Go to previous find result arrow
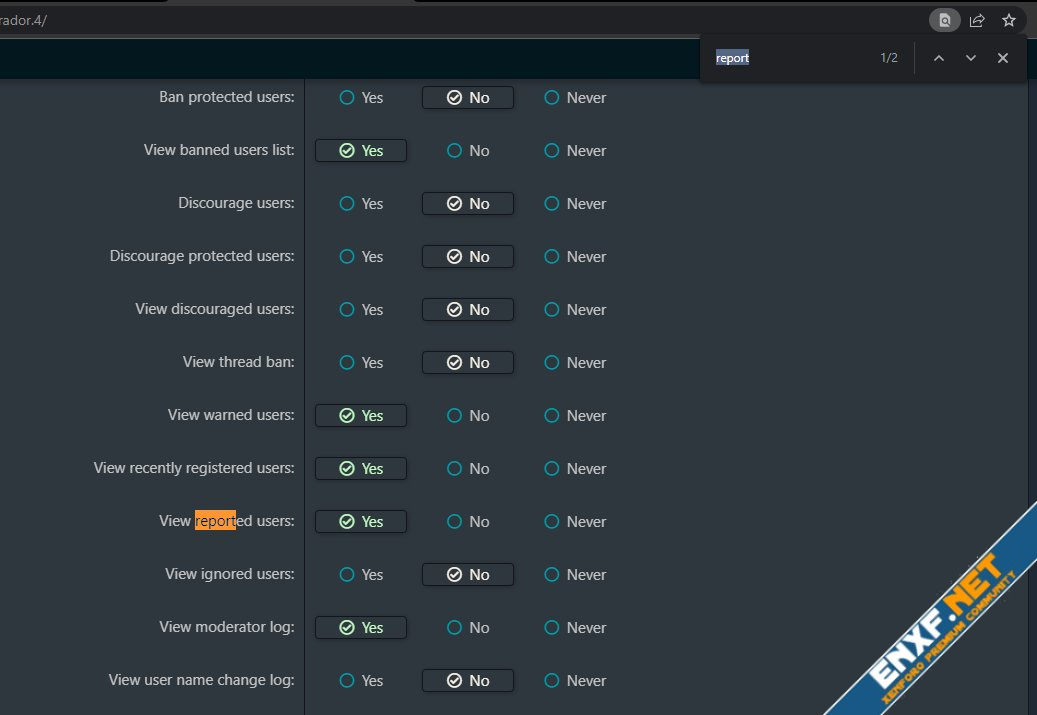 coord(938,58)
